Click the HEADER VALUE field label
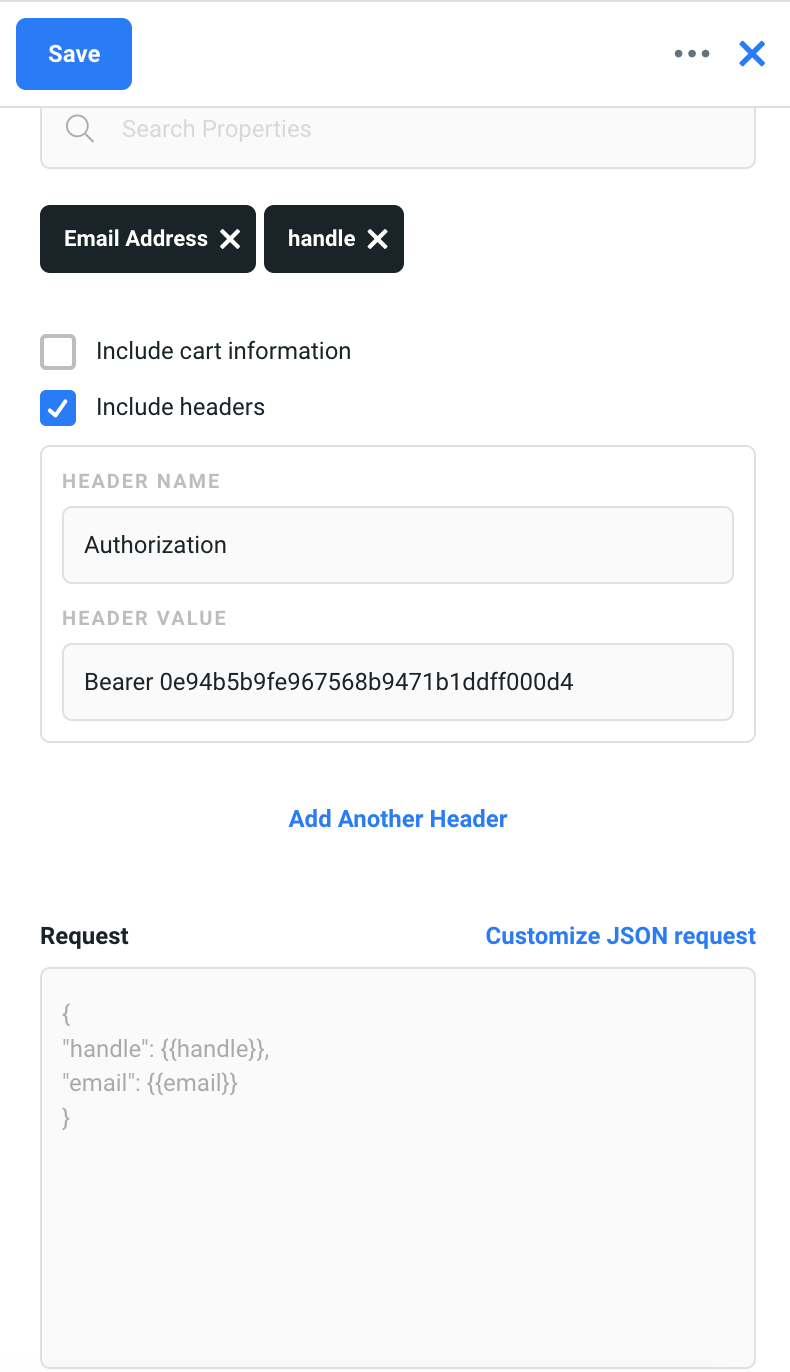The image size is (790, 1372). pos(144,618)
